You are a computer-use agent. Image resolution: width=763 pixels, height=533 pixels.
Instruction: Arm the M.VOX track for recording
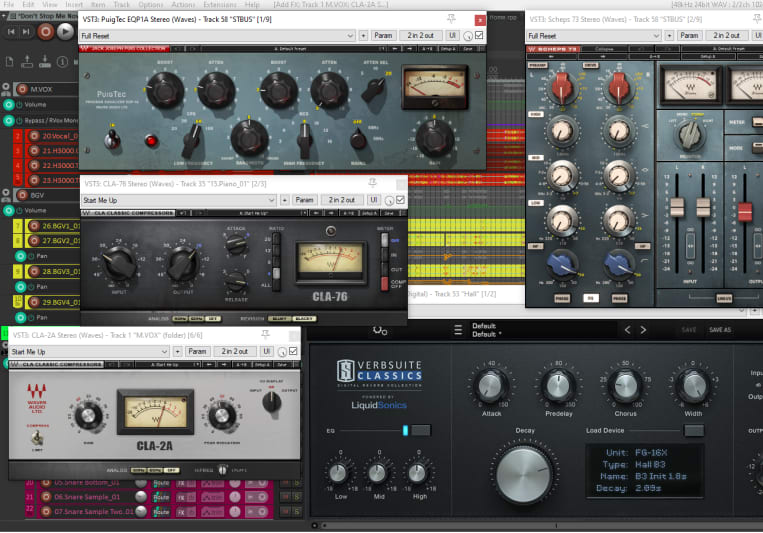pyautogui.click(x=22, y=89)
